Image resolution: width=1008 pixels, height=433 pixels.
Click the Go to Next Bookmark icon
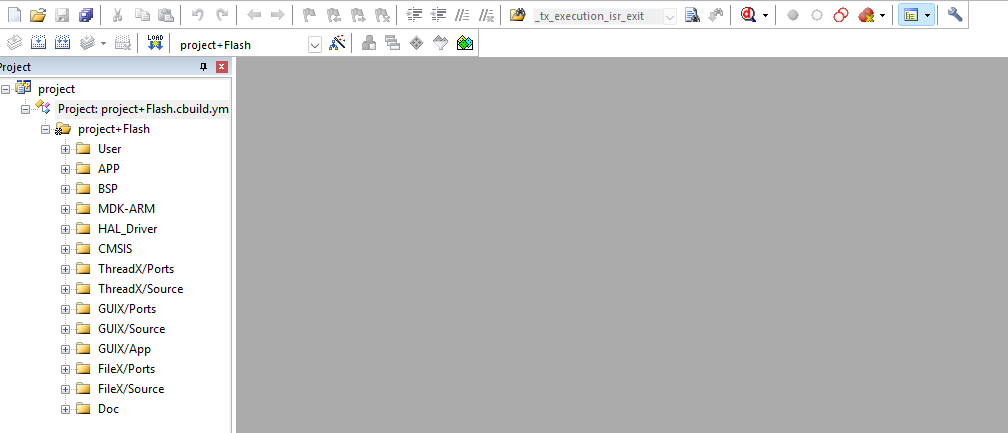point(357,15)
